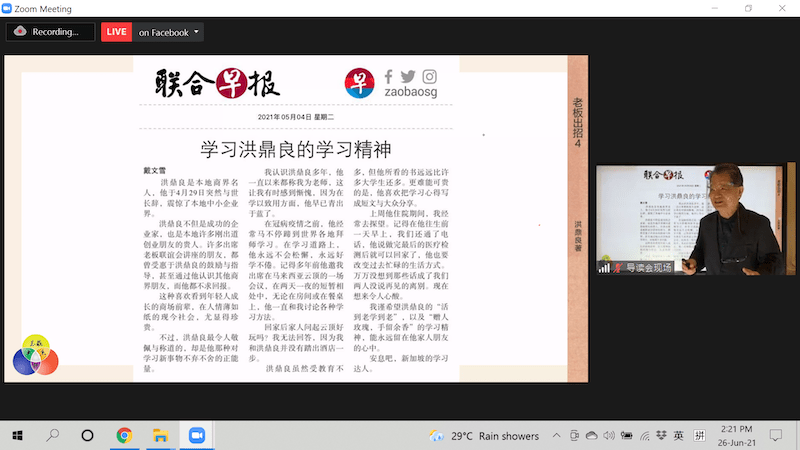Click the red LIVE badge
This screenshot has height=450, width=800.
pyautogui.click(x=116, y=32)
